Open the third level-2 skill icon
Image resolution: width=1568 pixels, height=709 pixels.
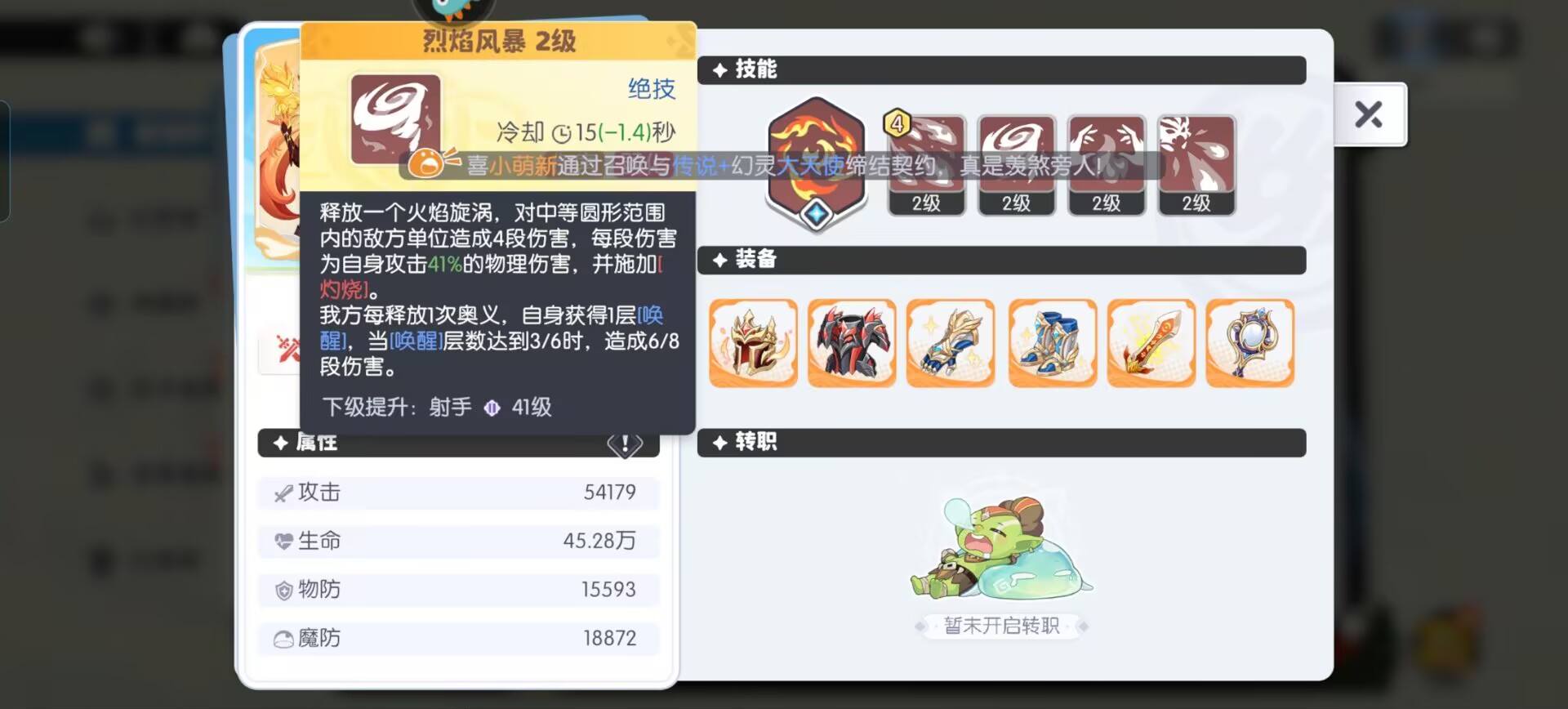click(1106, 165)
